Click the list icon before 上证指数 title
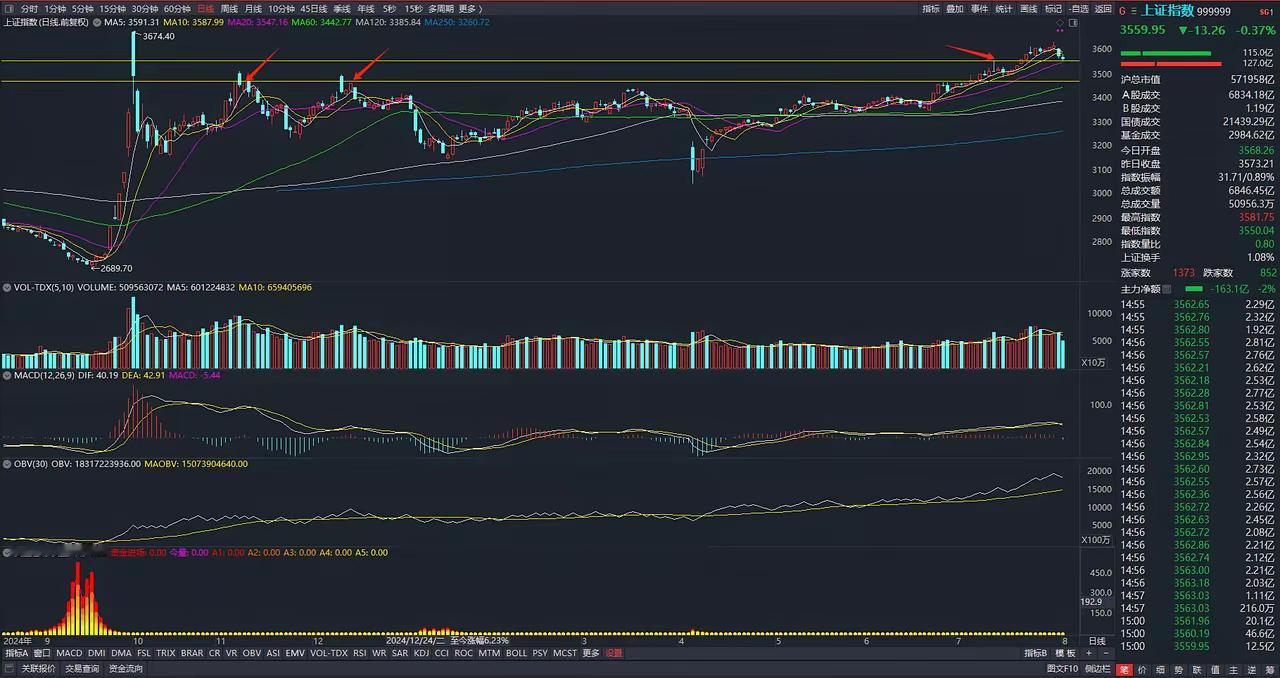This screenshot has height=678, width=1280. [1134, 11]
